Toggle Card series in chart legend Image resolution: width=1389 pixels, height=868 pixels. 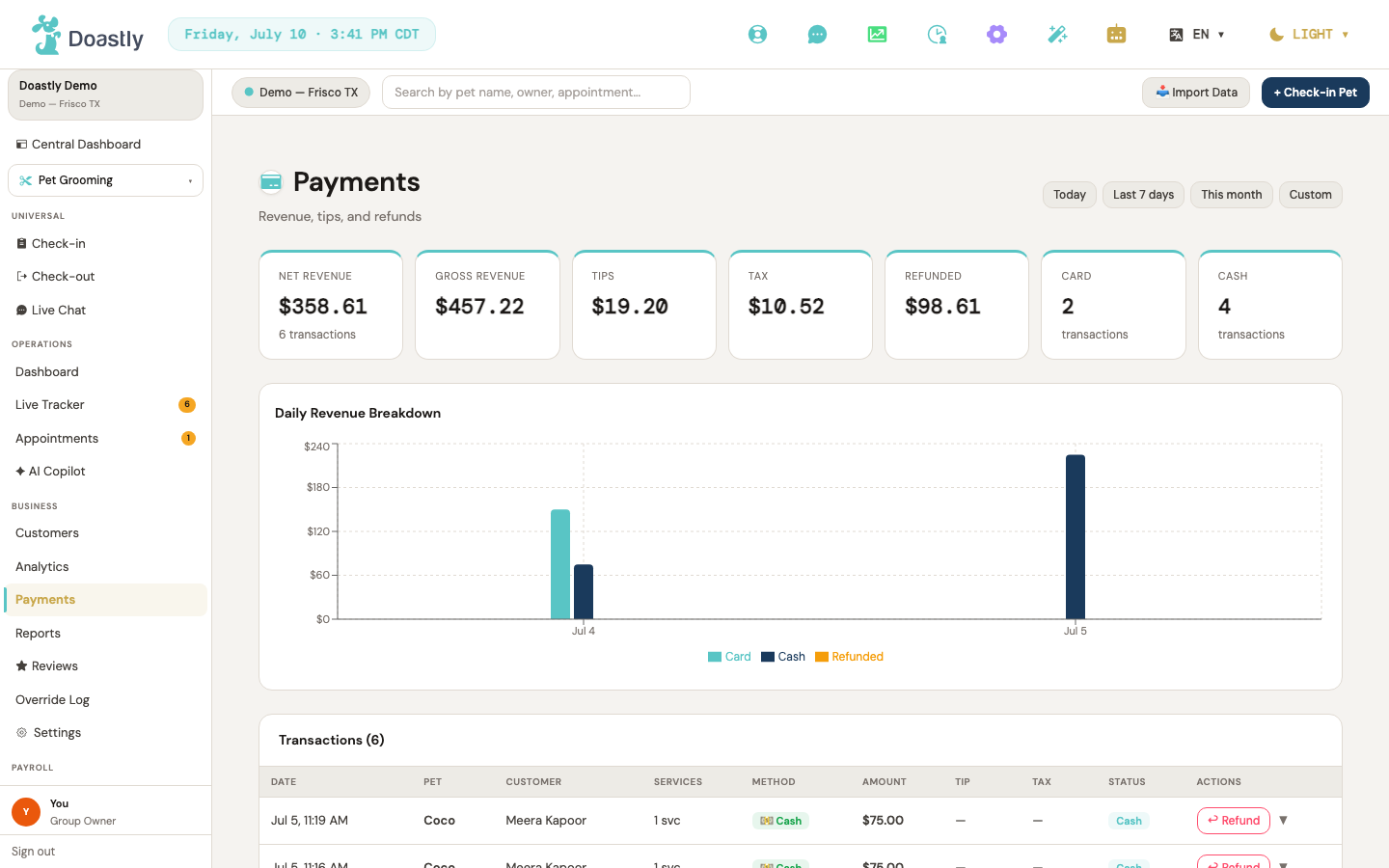click(729, 657)
